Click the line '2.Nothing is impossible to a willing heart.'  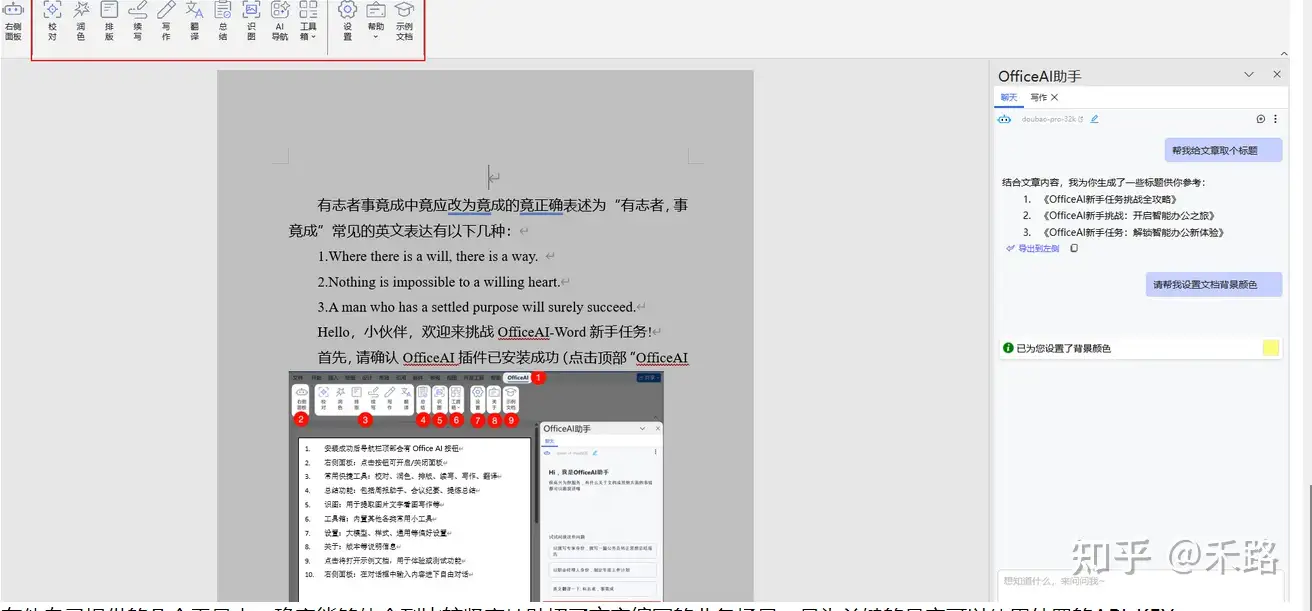439,282
